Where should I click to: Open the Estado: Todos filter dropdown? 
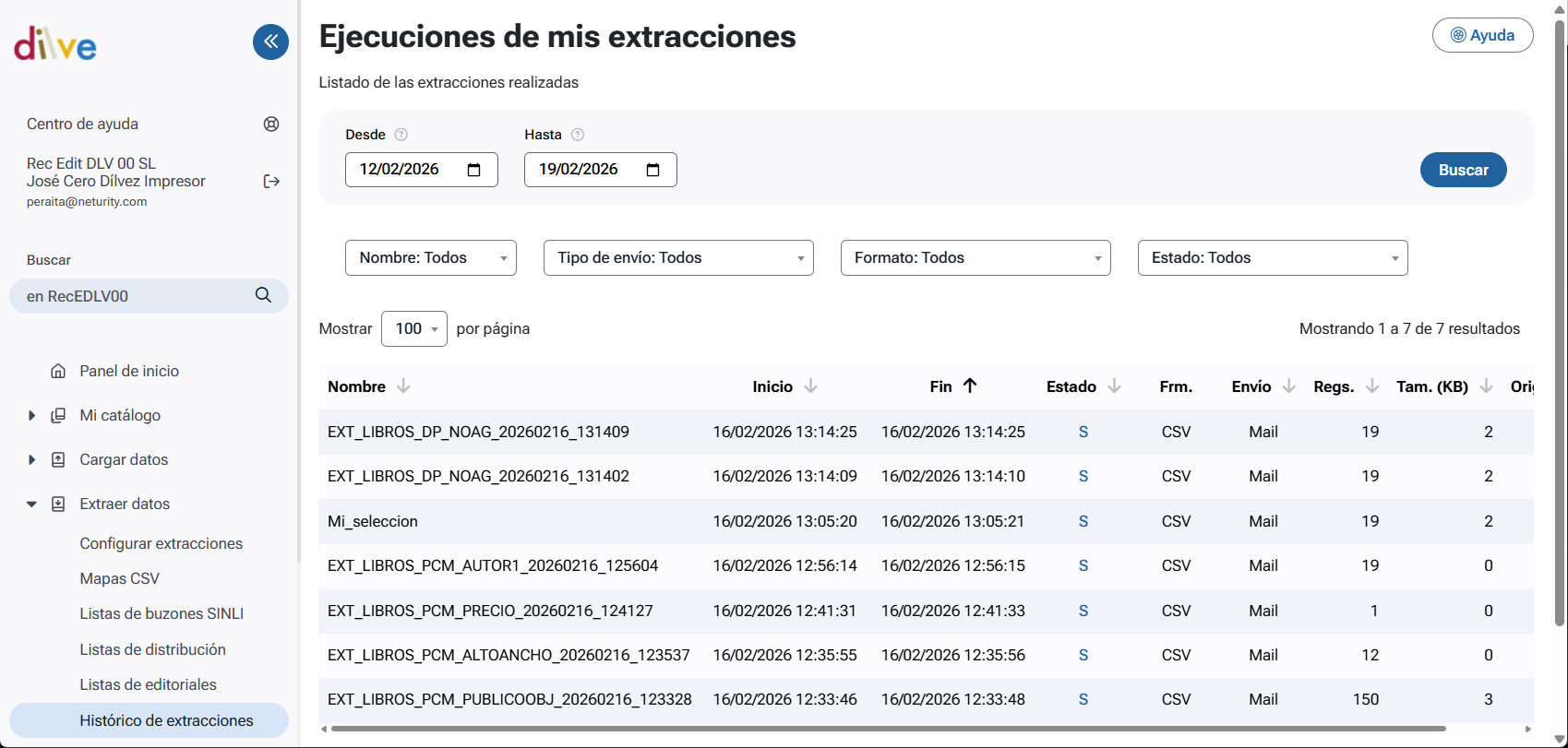1272,258
